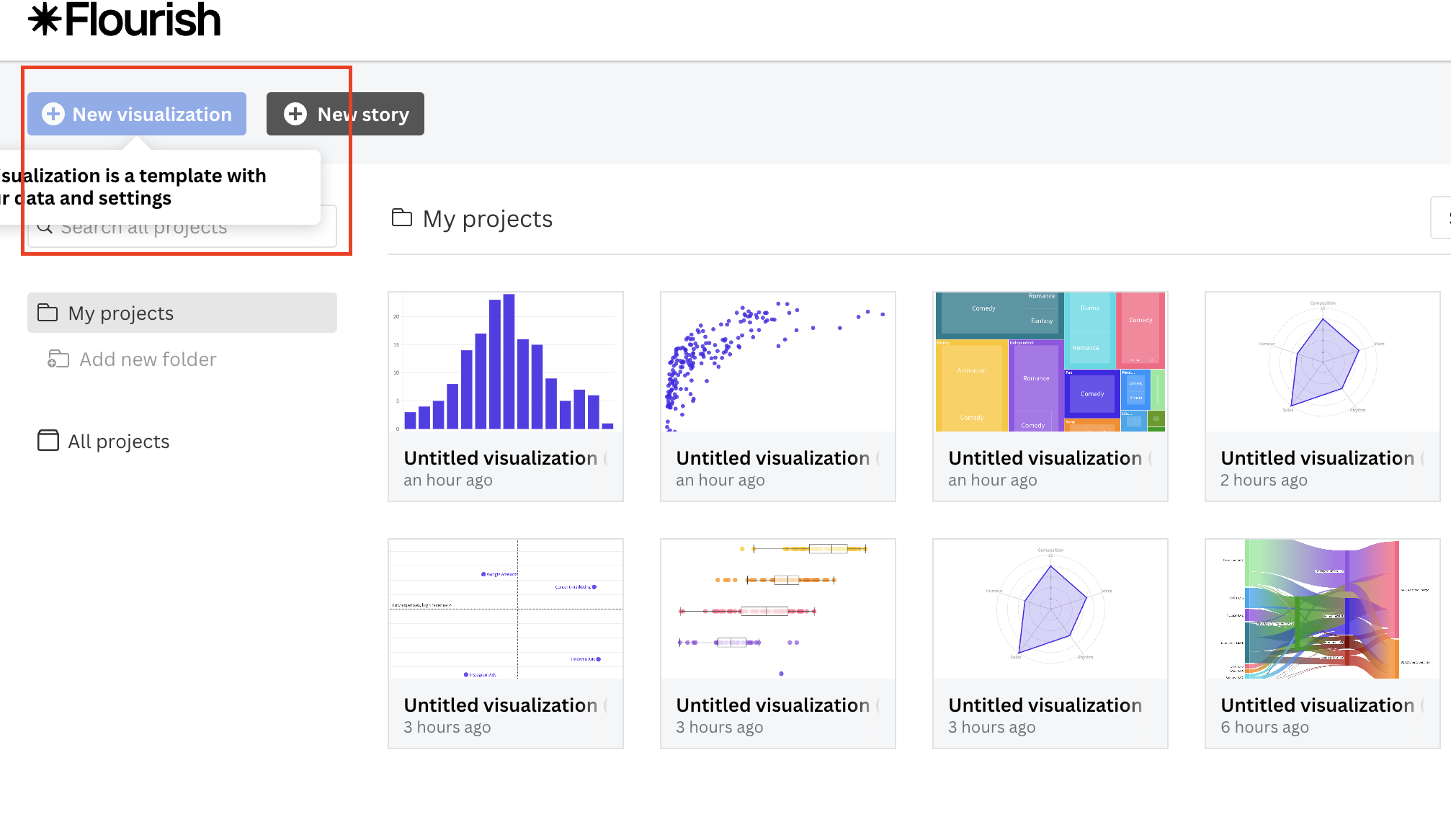This screenshot has height=840, width=1451.
Task: Click the Flourish logo
Action: tap(124, 20)
